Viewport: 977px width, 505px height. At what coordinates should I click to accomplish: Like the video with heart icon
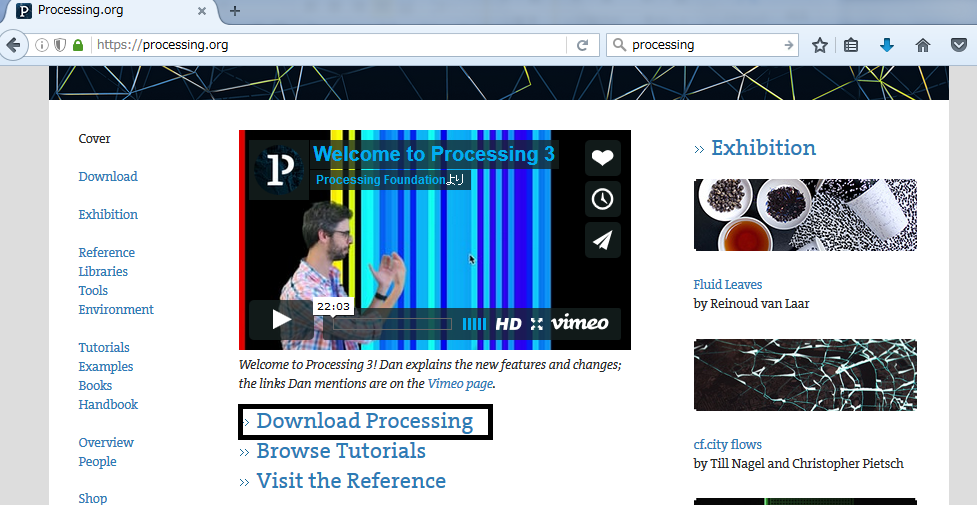click(x=603, y=158)
